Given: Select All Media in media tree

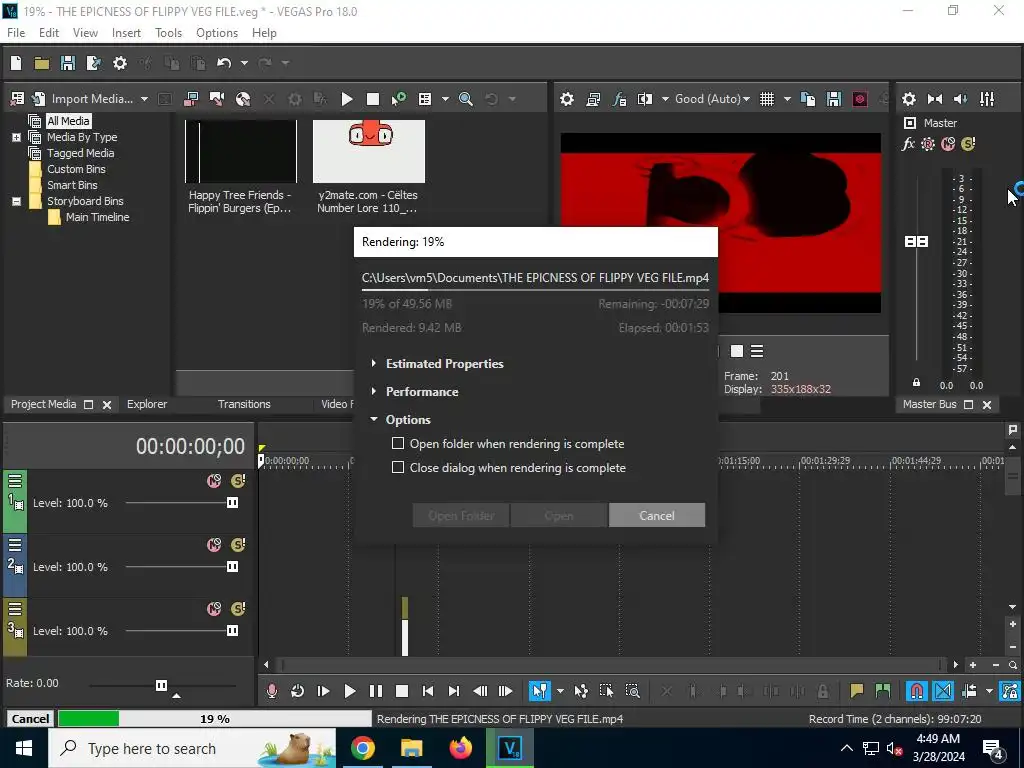Looking at the screenshot, I should point(68,121).
